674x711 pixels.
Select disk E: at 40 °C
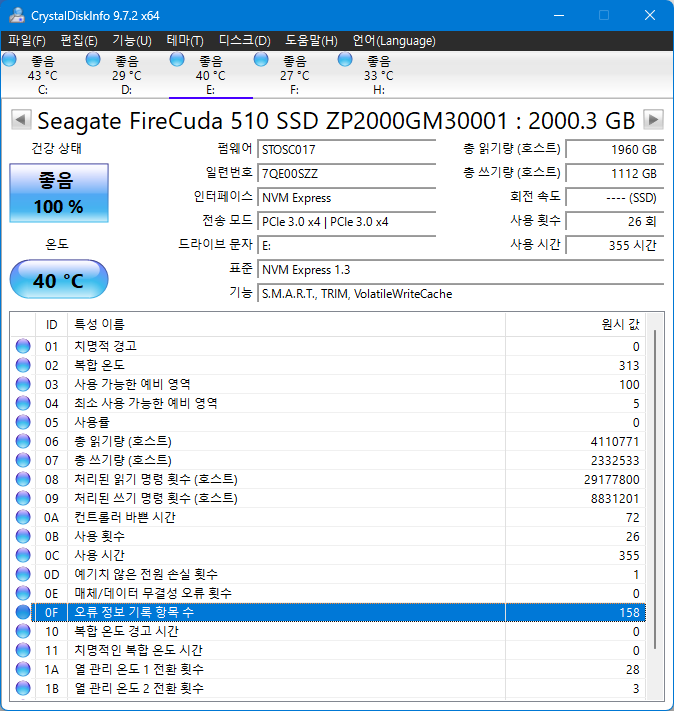coord(210,75)
